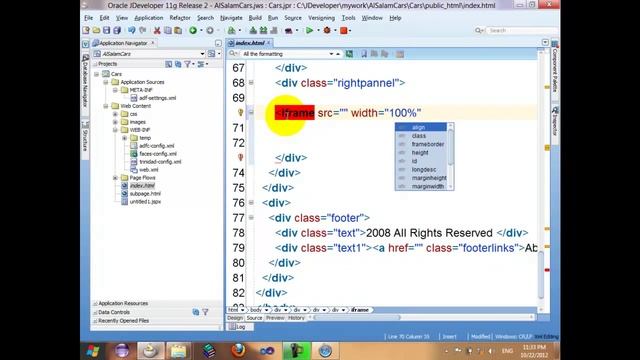Open the 'All the formatting' search dropdown
This screenshot has width=640, height=360.
click(x=331, y=54)
